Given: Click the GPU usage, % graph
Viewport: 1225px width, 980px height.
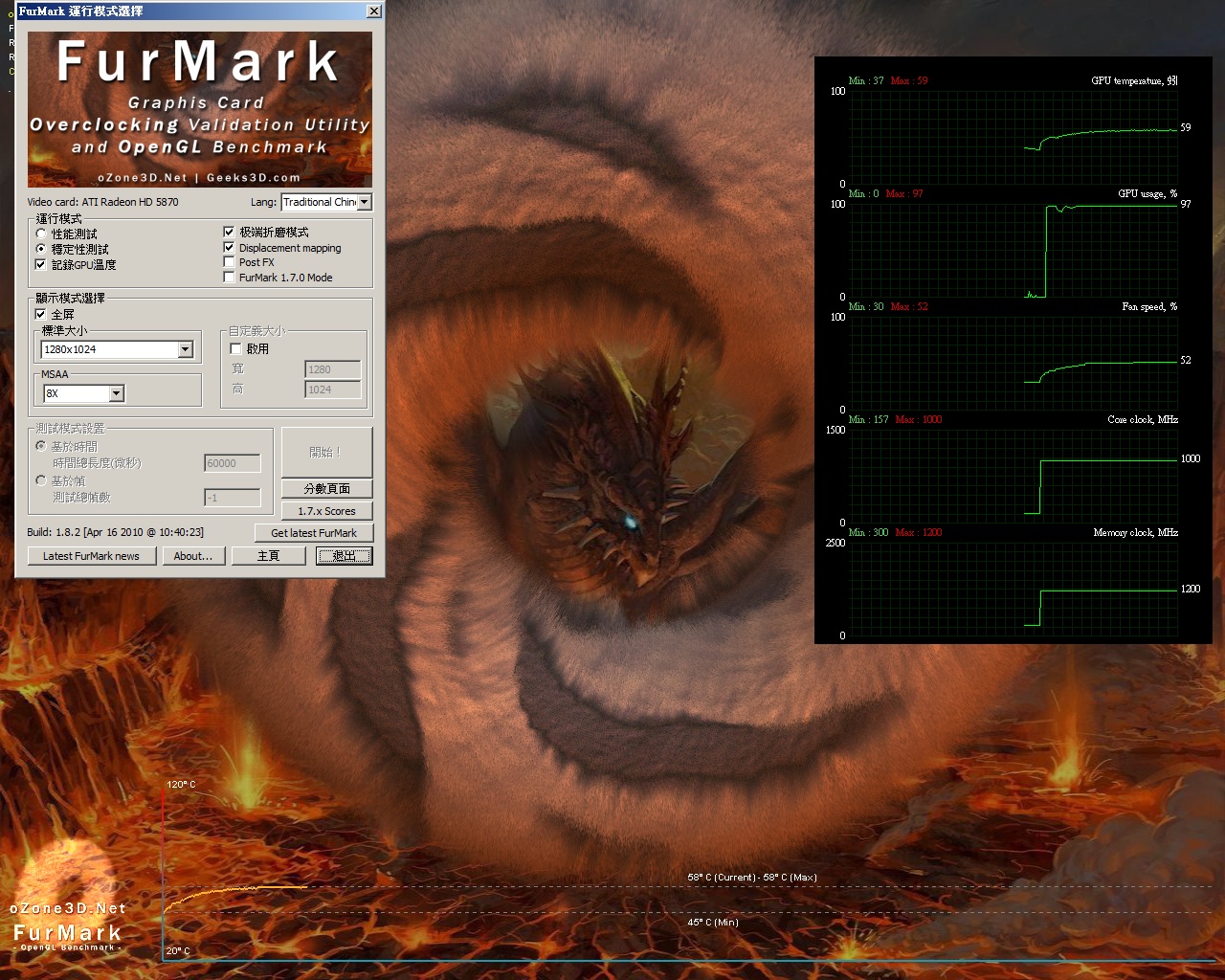Looking at the screenshot, I should [1013, 251].
